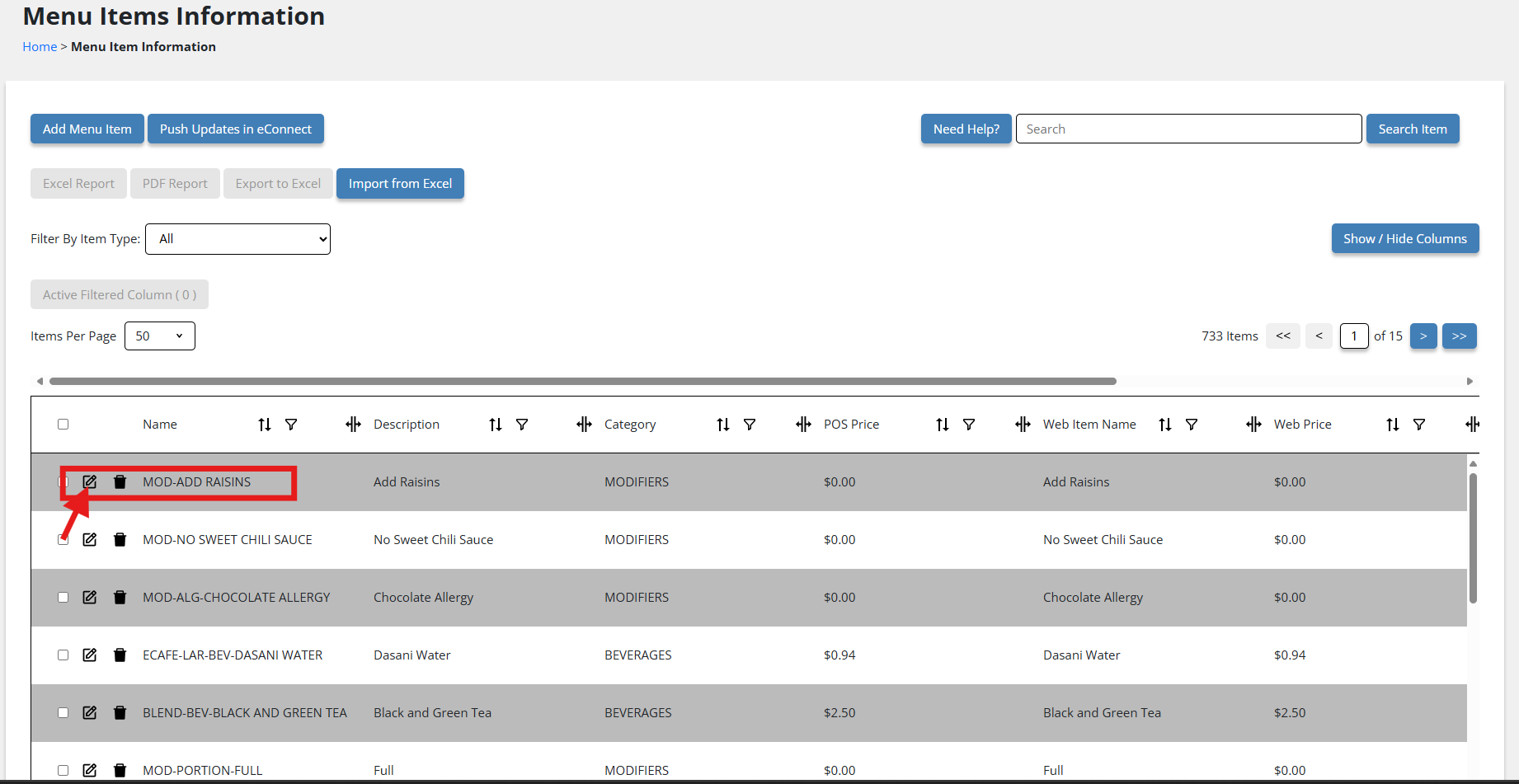Viewport: 1519px width, 784px height.
Task: Sort by the Name column
Action: tap(265, 425)
